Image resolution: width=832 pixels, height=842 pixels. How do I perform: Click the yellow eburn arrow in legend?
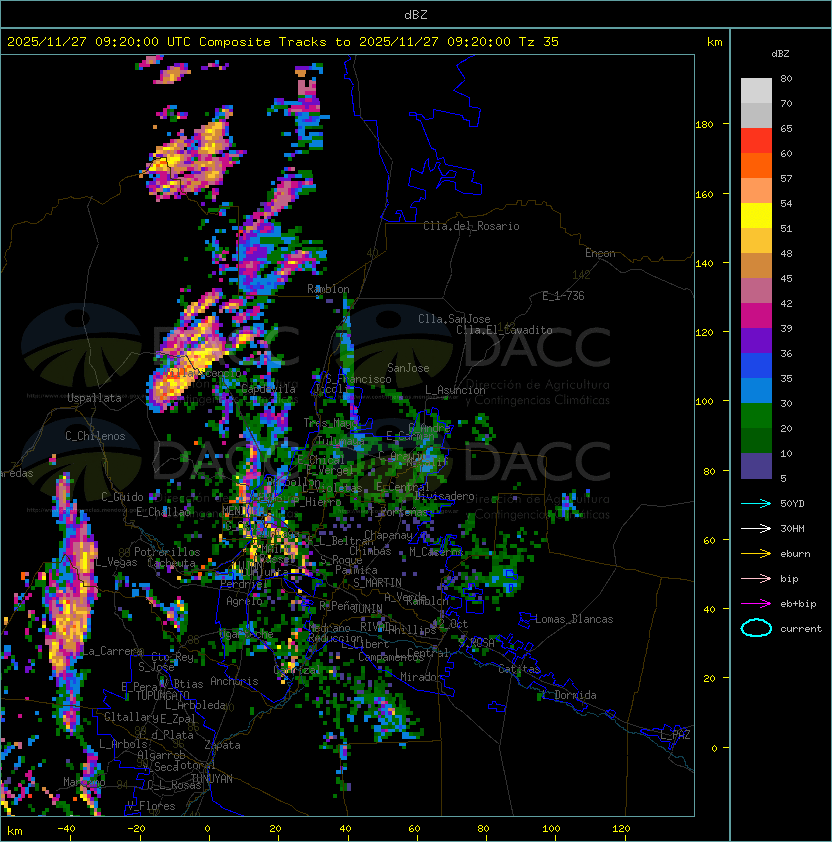[x=756, y=554]
